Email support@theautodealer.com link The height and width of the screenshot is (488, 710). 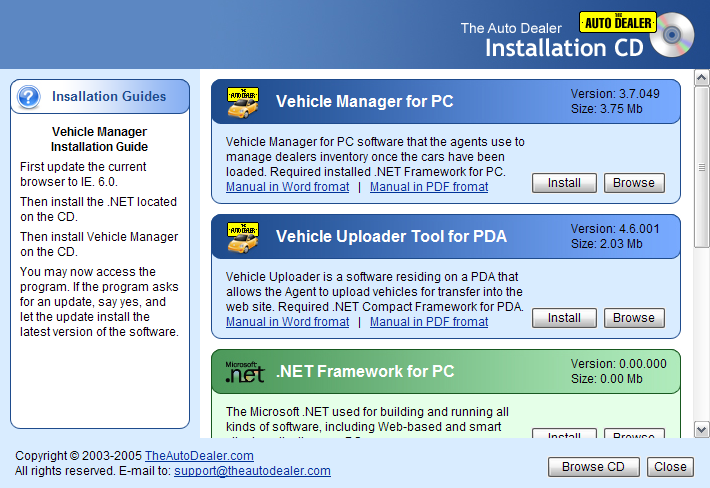[252, 471]
